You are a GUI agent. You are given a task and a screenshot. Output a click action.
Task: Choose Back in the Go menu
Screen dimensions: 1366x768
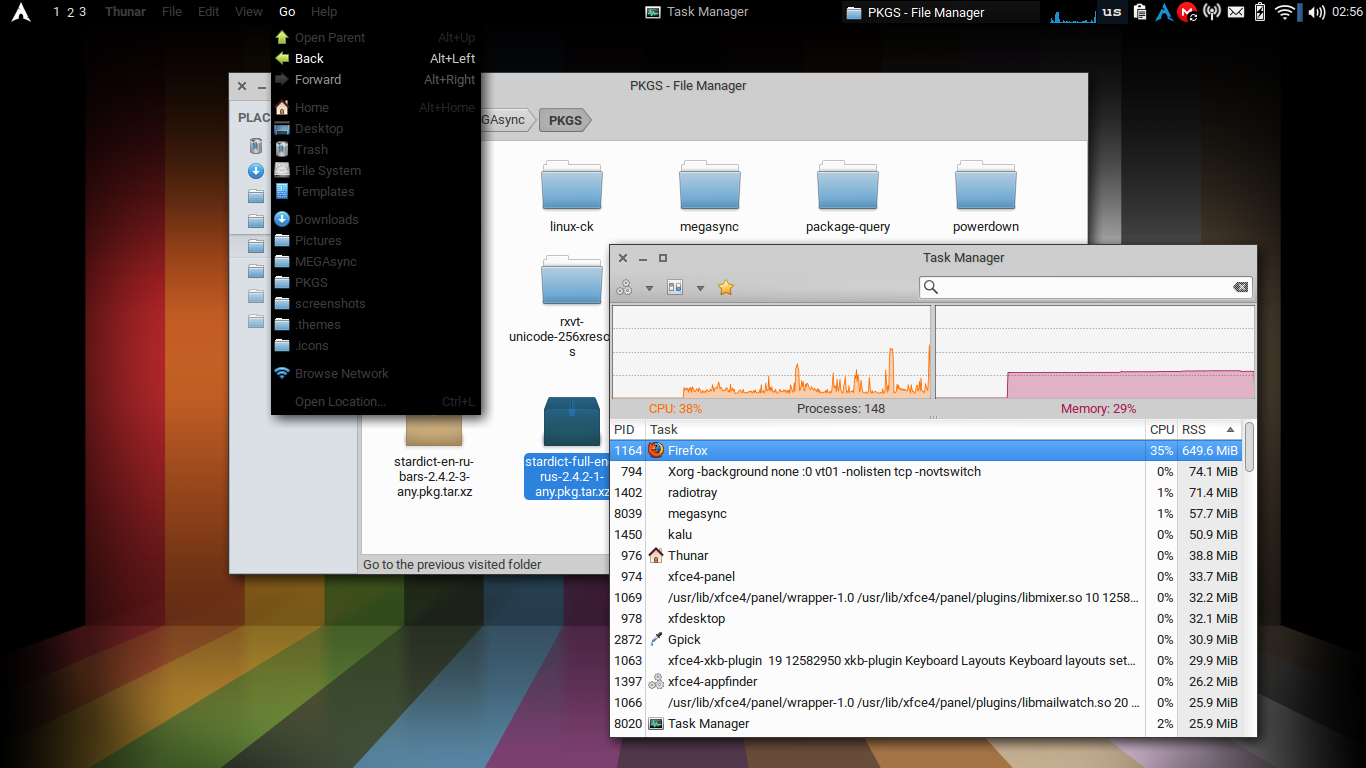tap(376, 59)
